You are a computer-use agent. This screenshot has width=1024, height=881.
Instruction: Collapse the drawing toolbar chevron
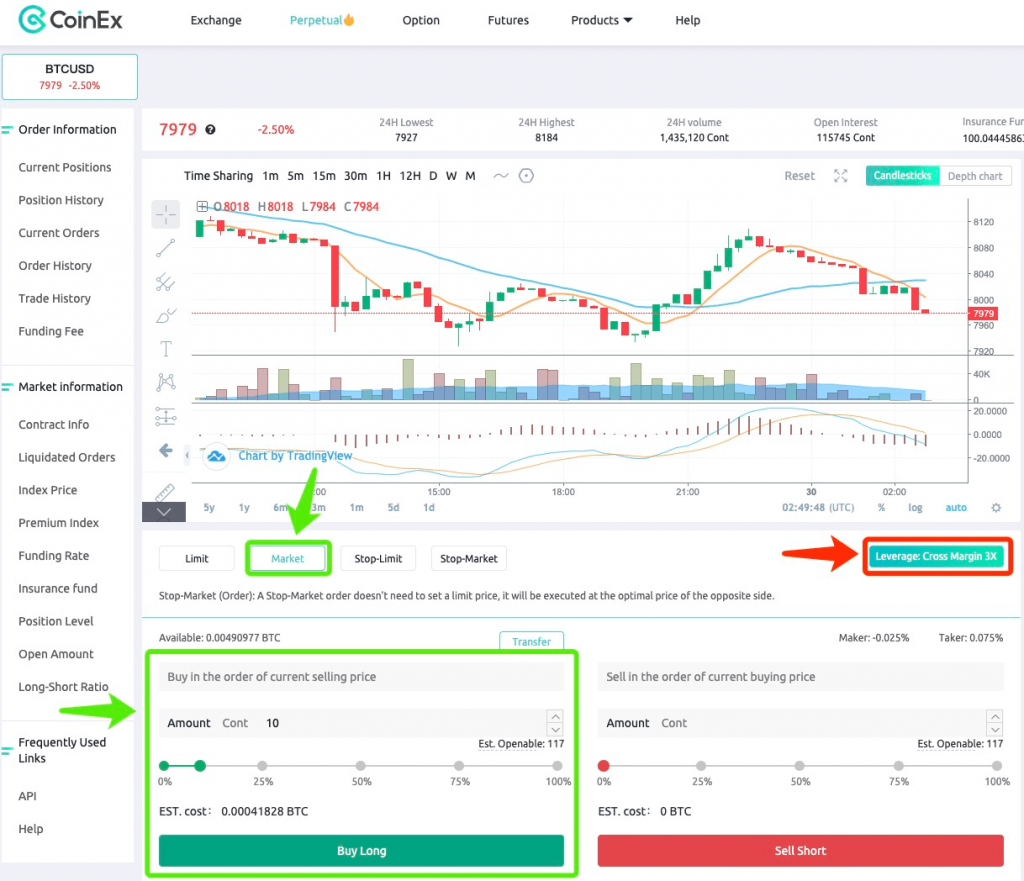164,512
